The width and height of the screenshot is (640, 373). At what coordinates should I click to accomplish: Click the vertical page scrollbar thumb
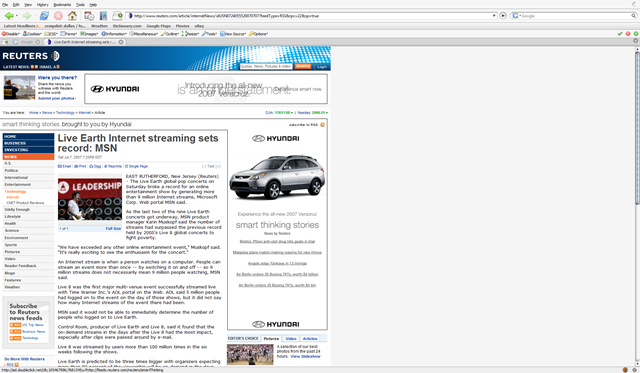tap(637, 129)
